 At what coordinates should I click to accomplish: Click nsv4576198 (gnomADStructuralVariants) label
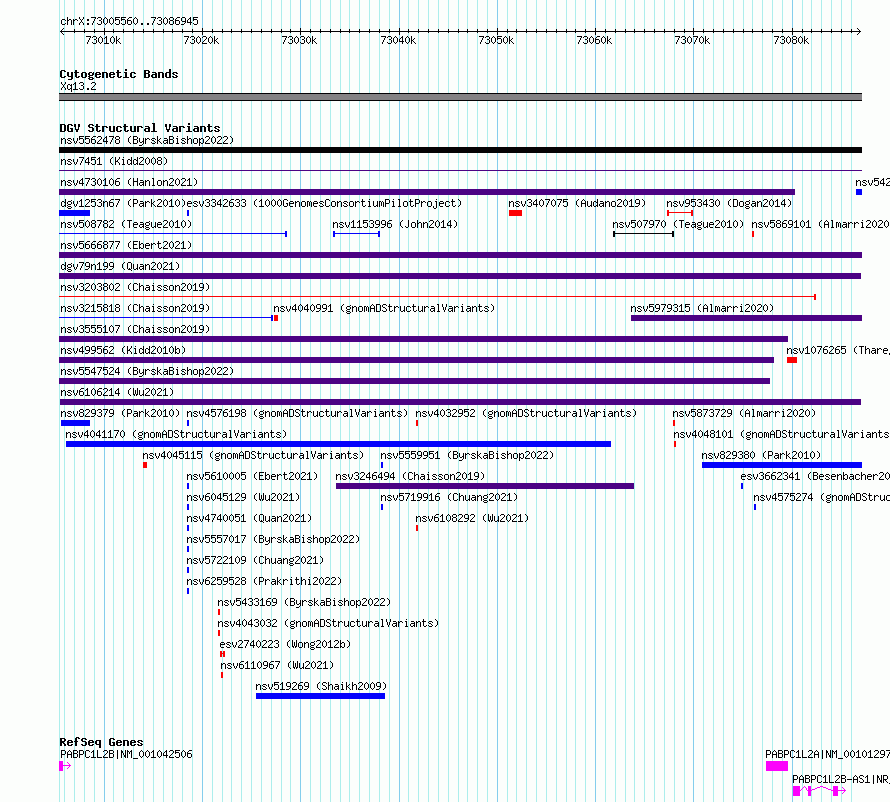(297, 413)
